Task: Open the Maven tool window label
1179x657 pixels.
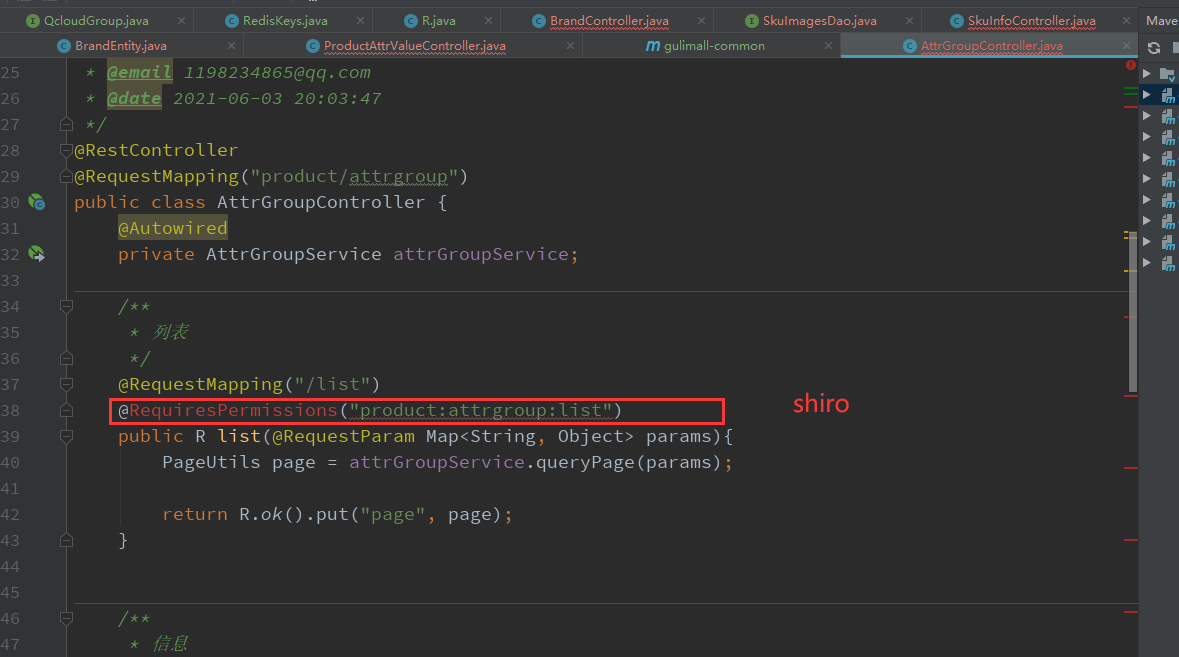Action: [1162, 21]
